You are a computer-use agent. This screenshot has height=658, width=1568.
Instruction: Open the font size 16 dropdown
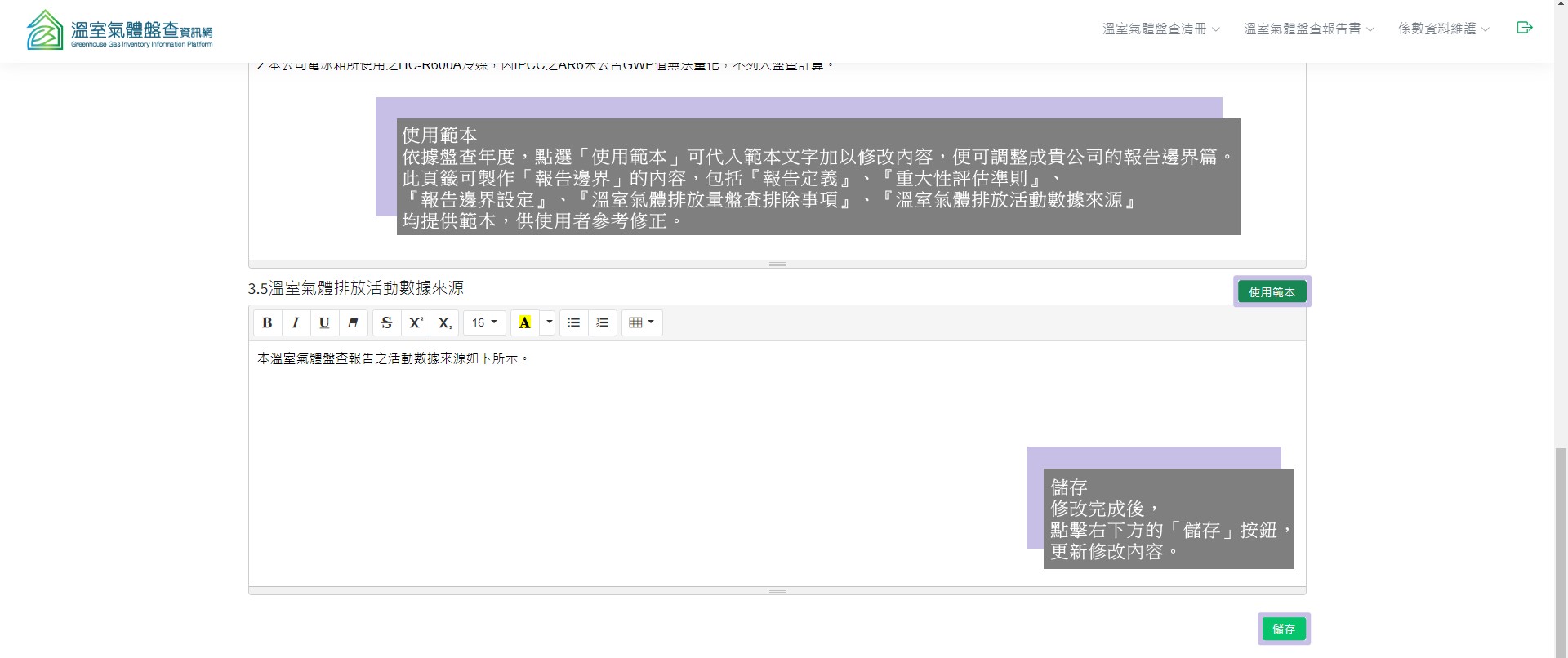coord(484,323)
